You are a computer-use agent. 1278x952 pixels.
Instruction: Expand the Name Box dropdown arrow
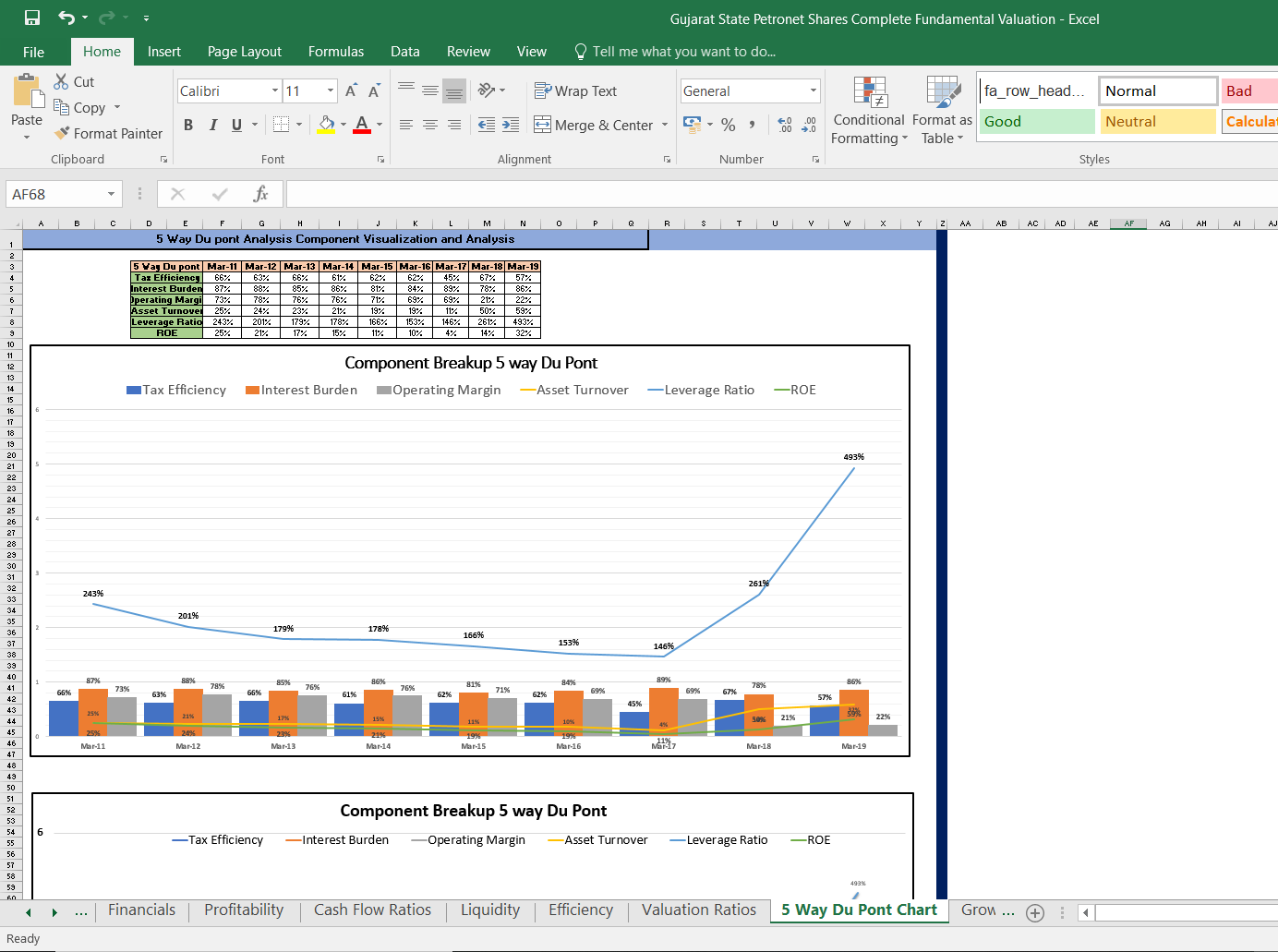(x=111, y=194)
